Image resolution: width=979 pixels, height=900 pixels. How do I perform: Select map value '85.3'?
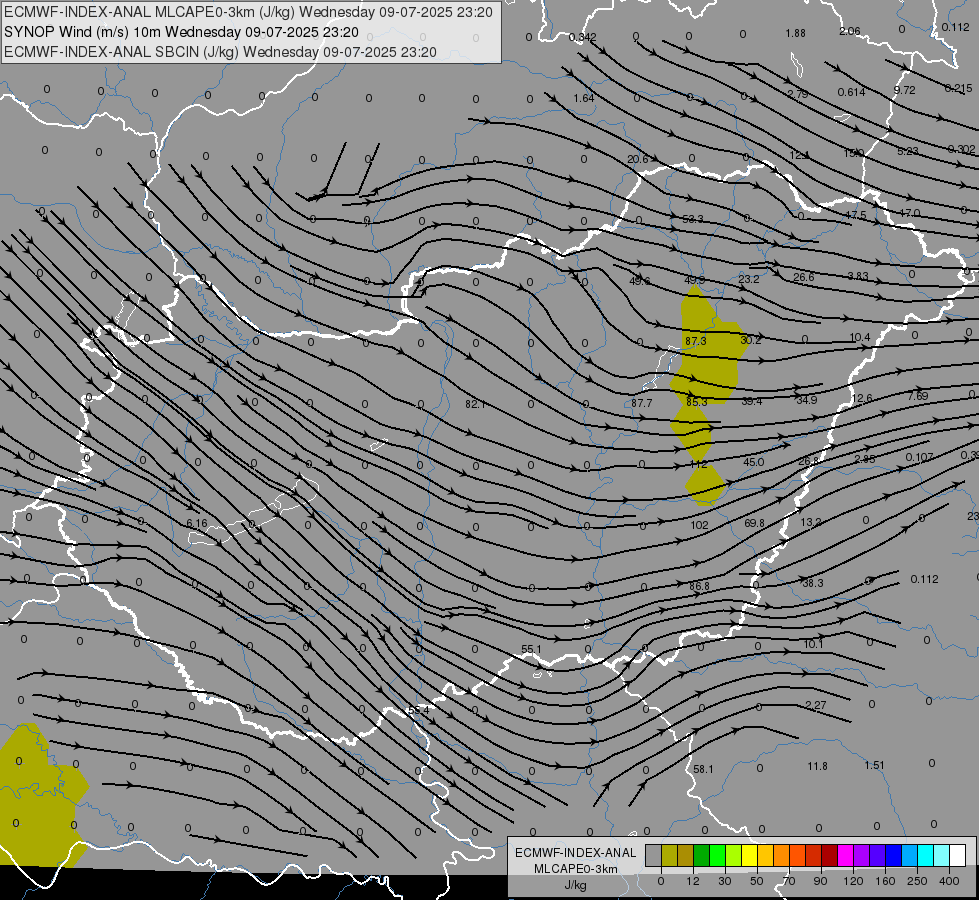pyautogui.click(x=697, y=402)
